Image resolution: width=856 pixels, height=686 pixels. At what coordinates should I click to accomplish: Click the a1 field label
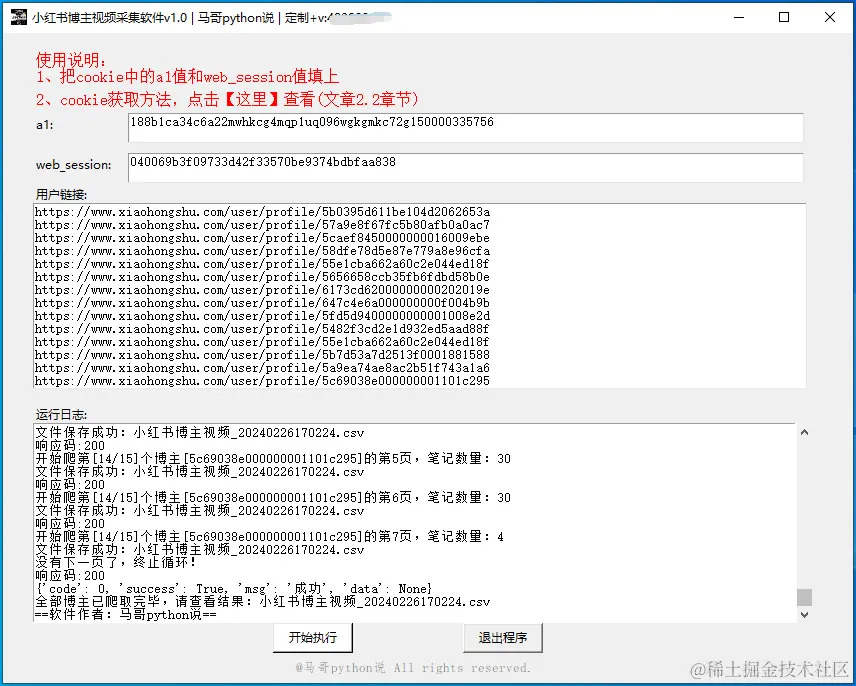point(45,125)
